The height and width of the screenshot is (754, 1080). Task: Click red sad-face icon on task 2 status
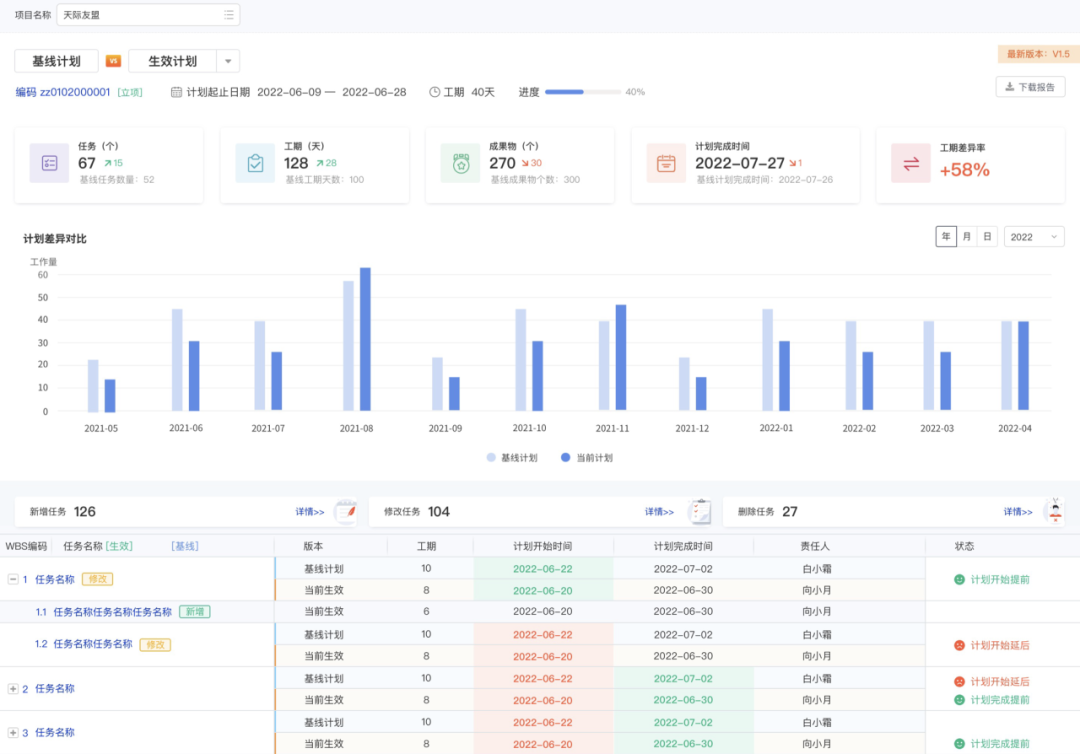pos(959,682)
